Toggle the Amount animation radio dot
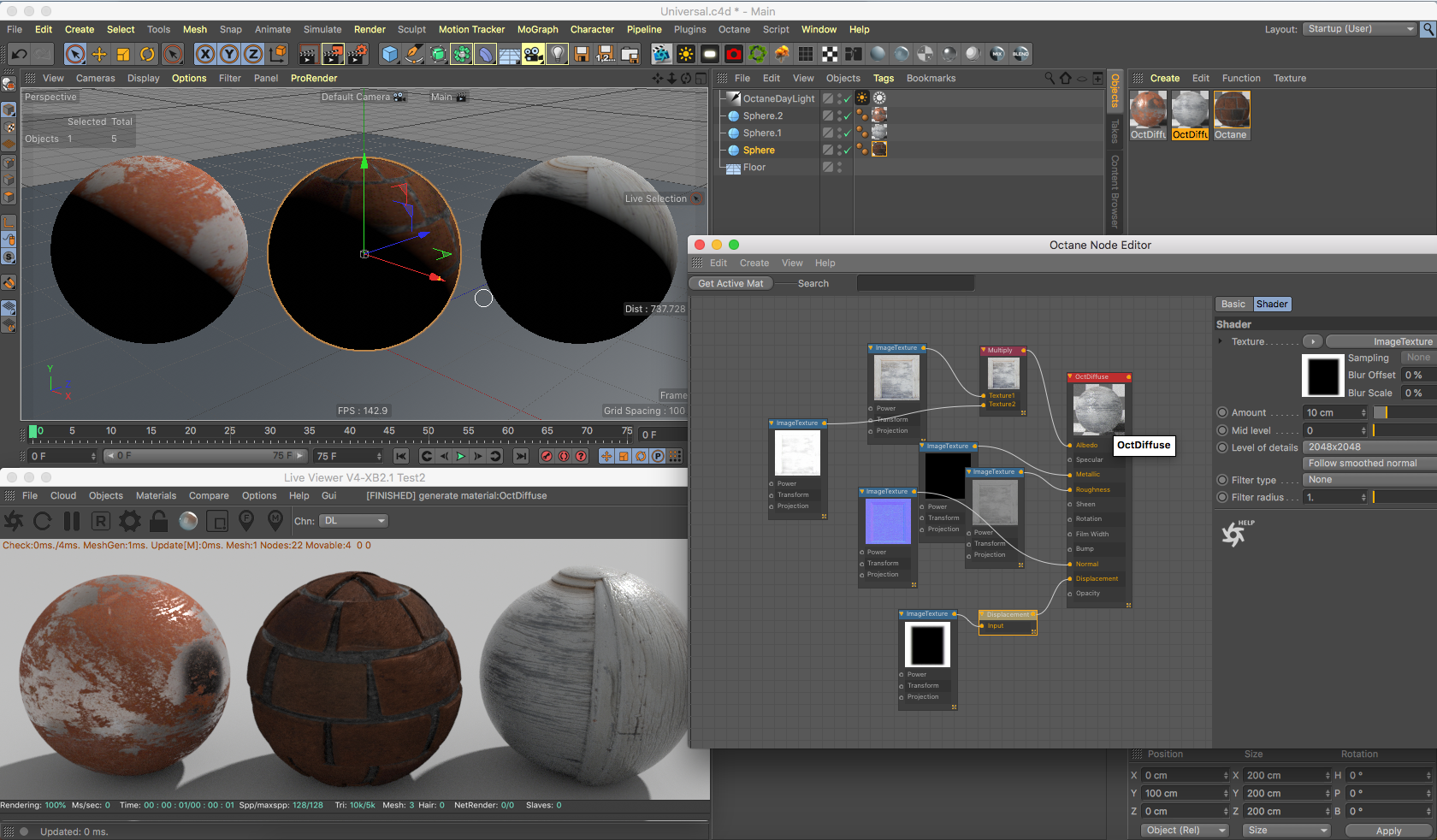 pos(1222,412)
